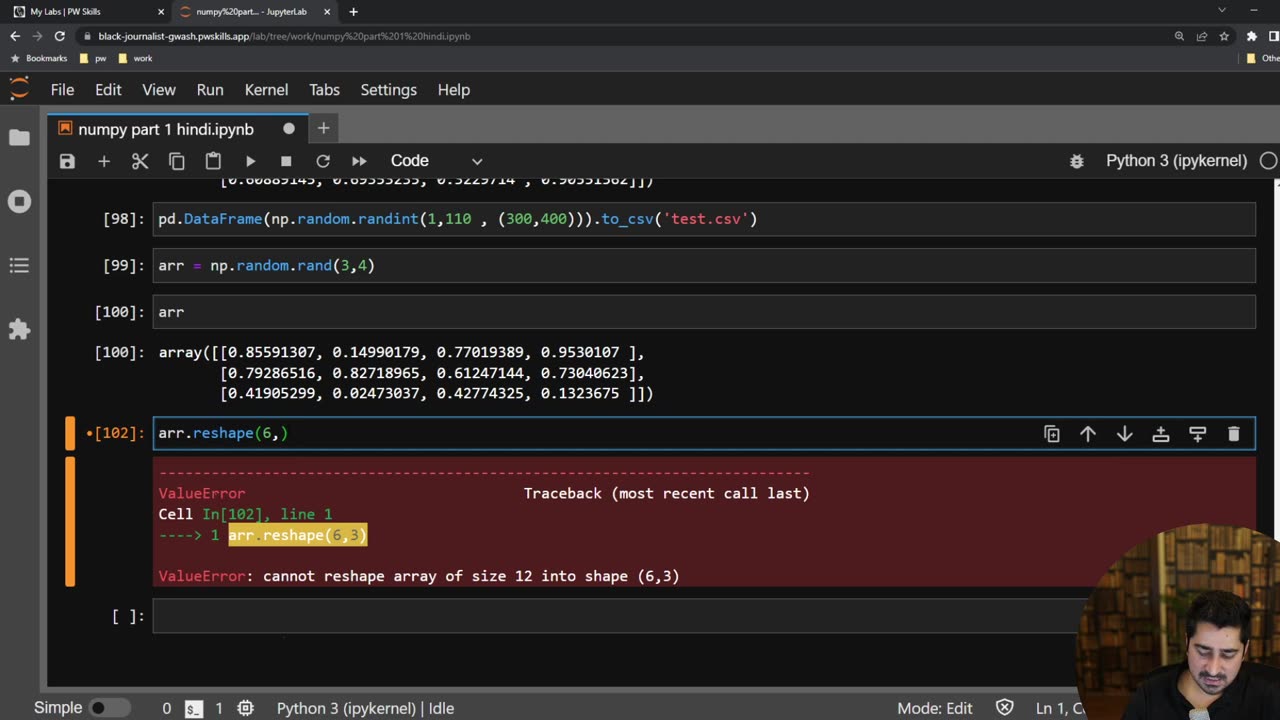
Task: Switch to My Labs | PW Skills tab
Action: click(87, 12)
